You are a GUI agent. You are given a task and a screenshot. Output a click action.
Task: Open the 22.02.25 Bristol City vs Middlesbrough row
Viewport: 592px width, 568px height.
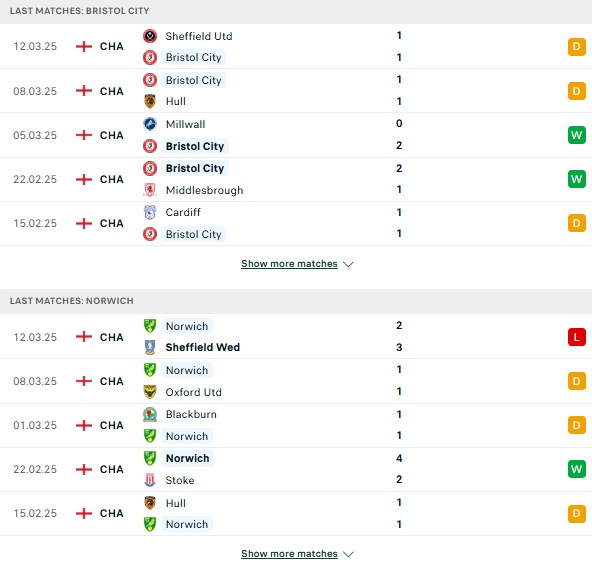[x=296, y=179]
